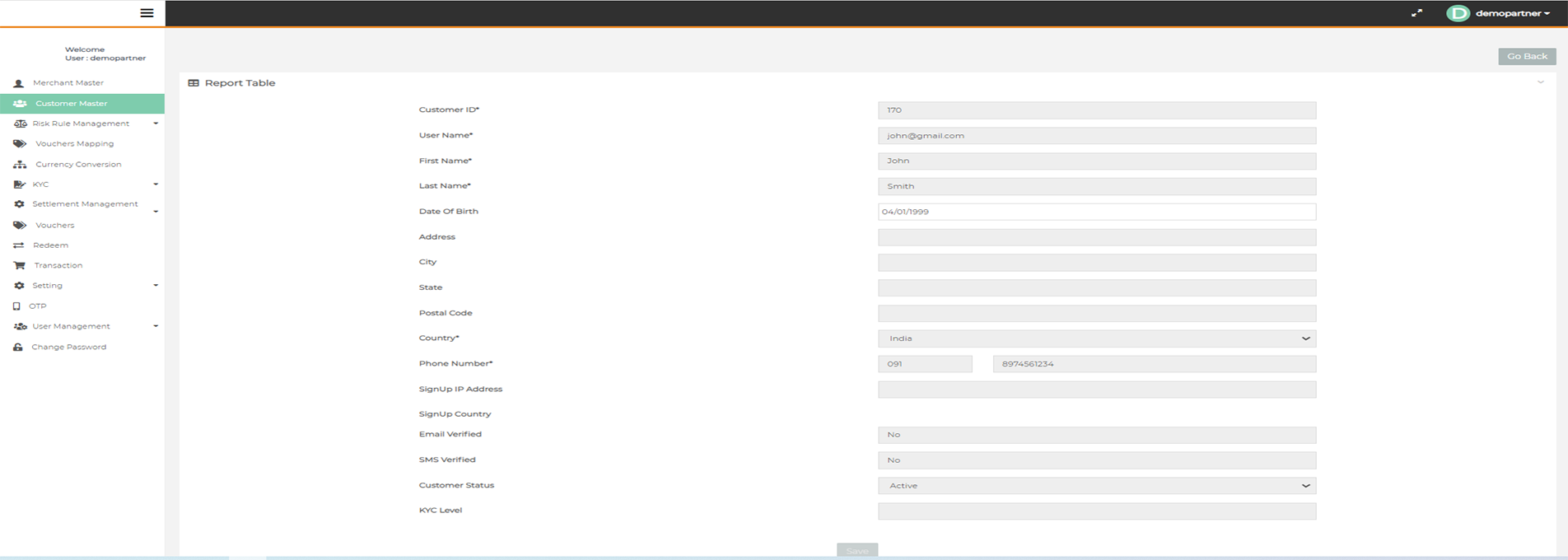Click the Save button
Image resolution: width=1568 pixels, height=560 pixels.
pyautogui.click(x=856, y=550)
